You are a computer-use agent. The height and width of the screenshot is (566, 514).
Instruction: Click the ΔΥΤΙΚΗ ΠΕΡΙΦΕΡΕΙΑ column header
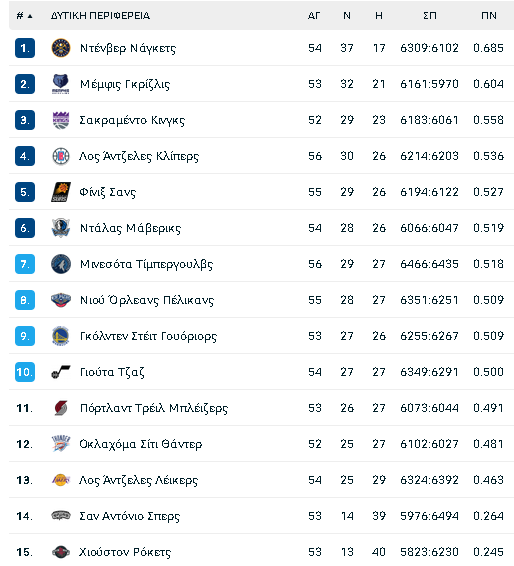tap(100, 16)
